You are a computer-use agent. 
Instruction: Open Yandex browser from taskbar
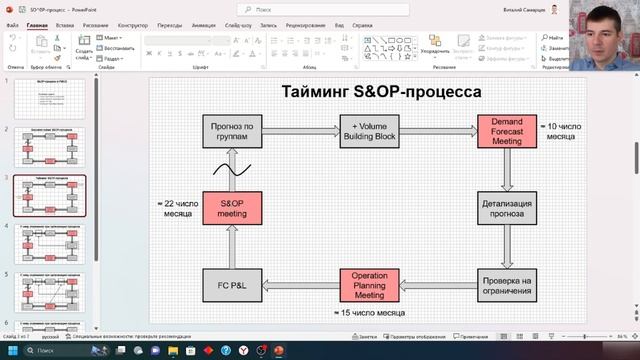click(x=244, y=351)
